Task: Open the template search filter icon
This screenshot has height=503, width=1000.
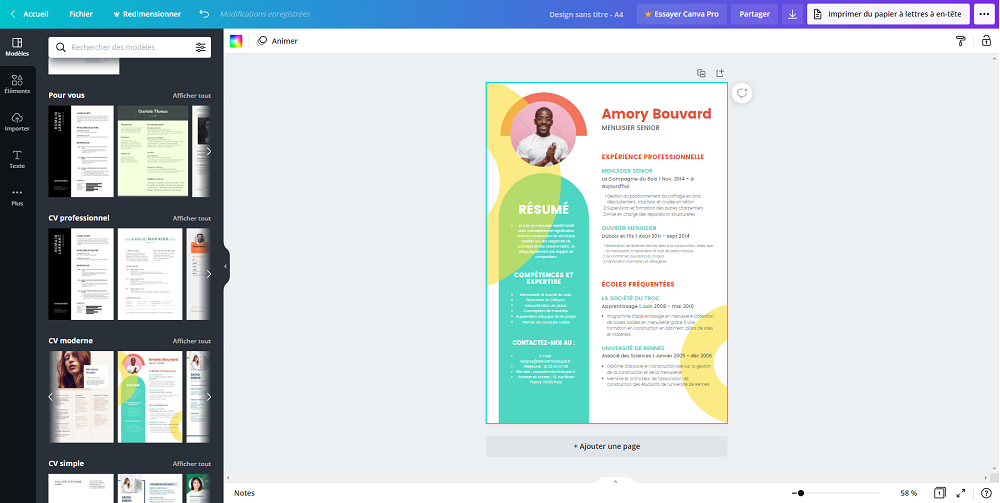Action: pos(200,47)
